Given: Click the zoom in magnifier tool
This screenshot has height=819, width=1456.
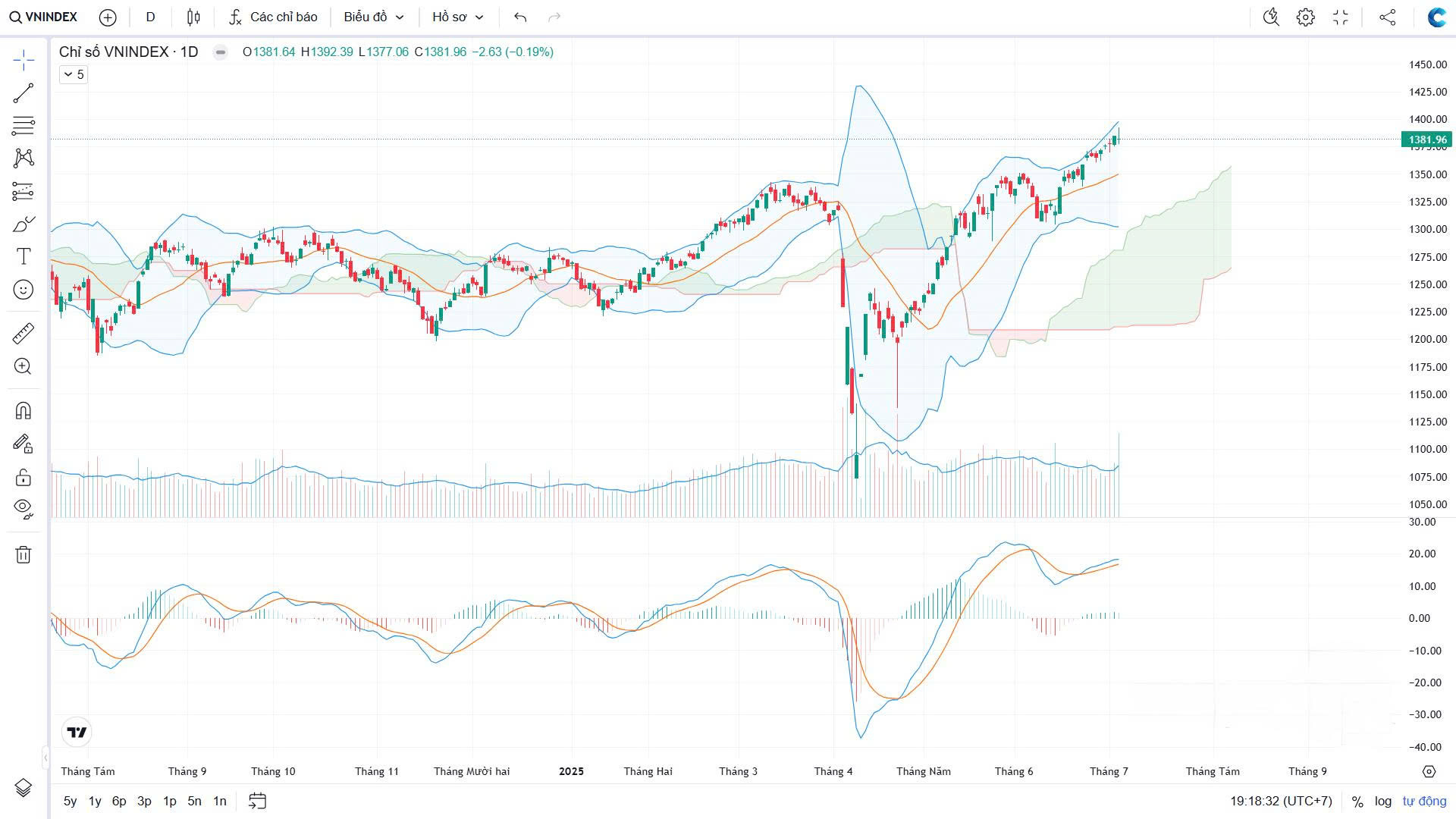Looking at the screenshot, I should point(24,367).
